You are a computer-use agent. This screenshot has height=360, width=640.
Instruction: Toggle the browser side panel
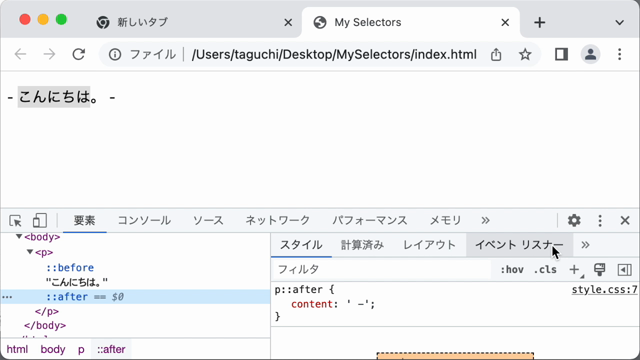561,54
